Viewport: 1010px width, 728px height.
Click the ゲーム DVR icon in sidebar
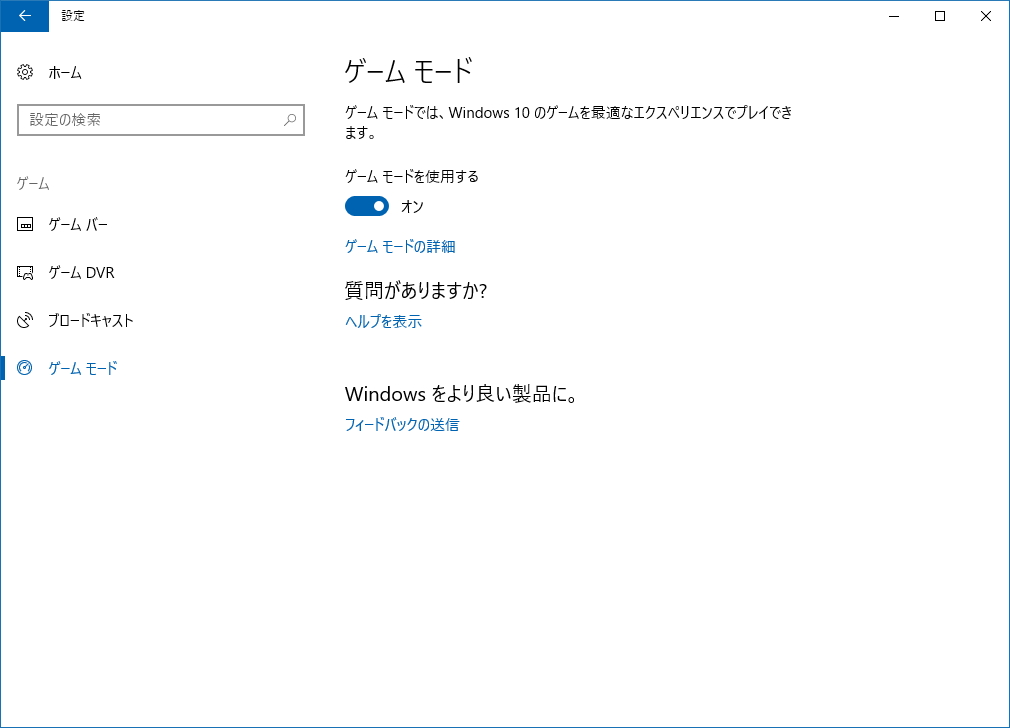pyautogui.click(x=24, y=273)
